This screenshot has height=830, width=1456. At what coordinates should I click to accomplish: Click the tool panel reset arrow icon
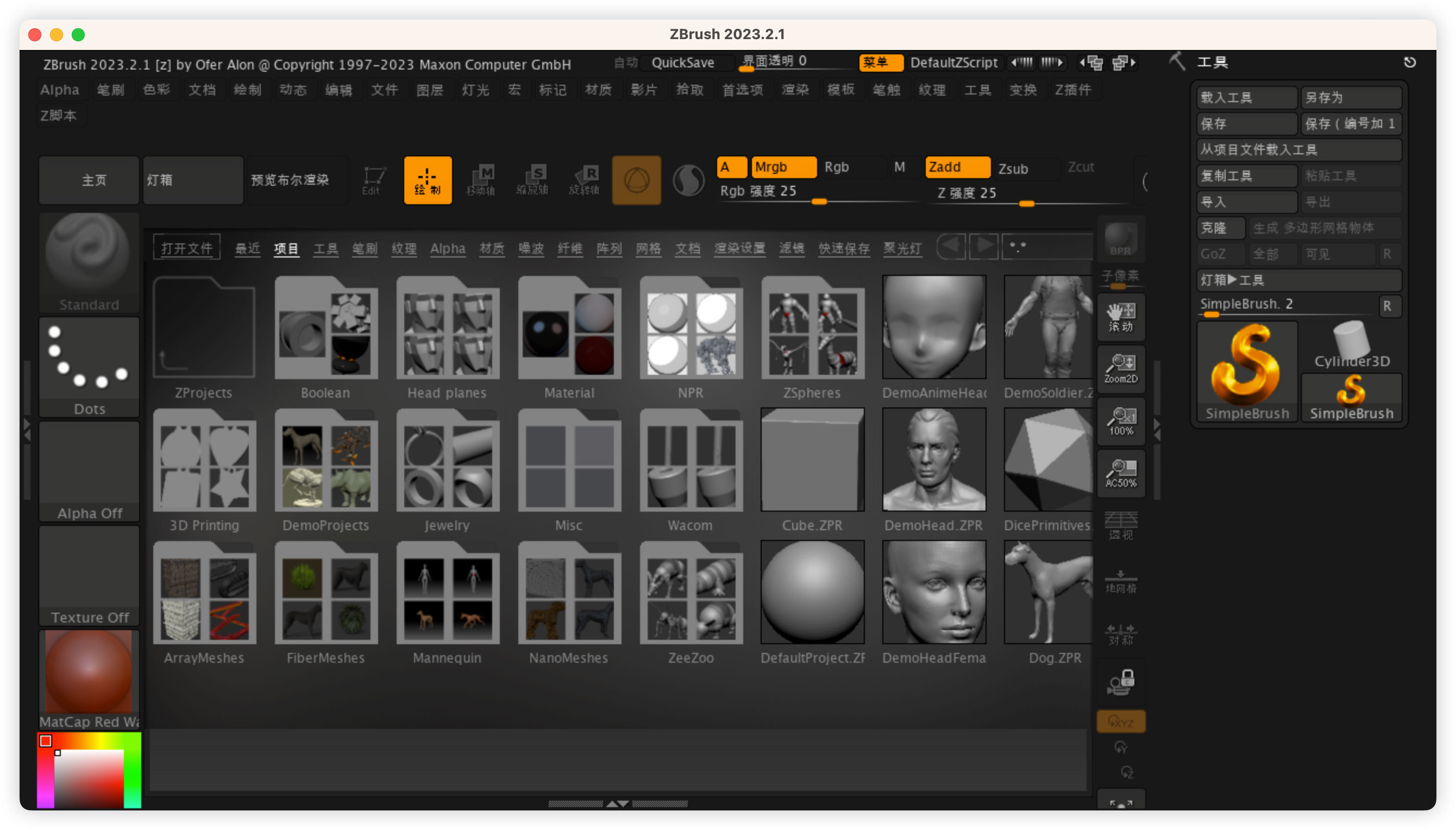coord(1409,62)
